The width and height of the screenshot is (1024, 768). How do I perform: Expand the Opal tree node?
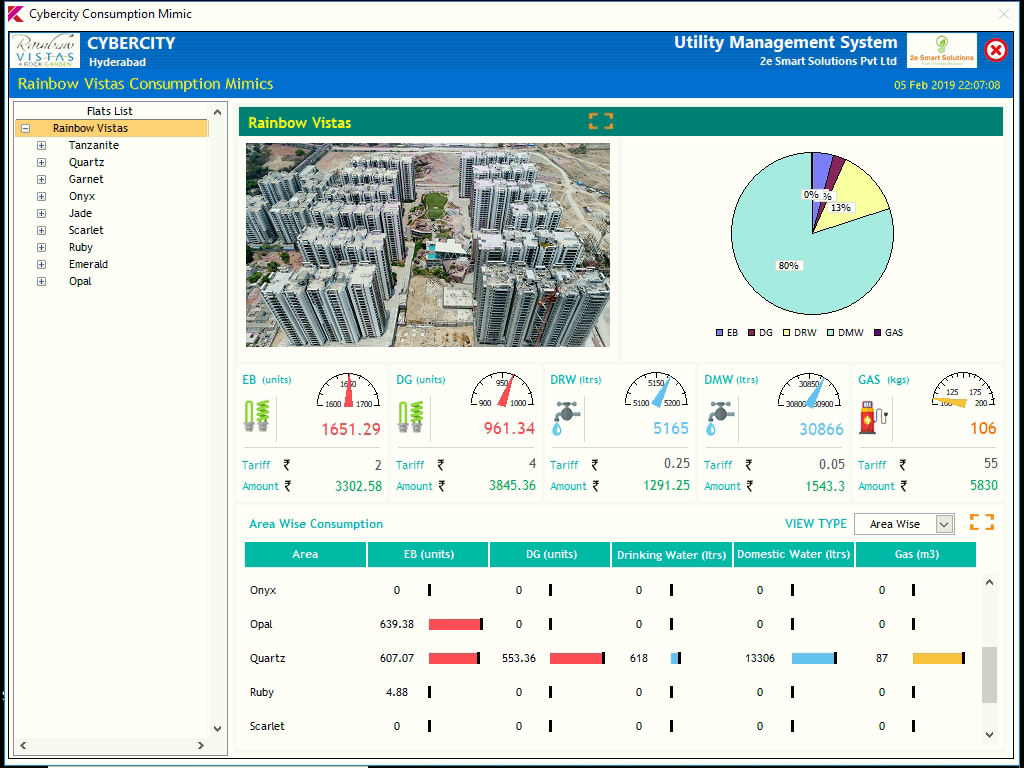pos(41,281)
